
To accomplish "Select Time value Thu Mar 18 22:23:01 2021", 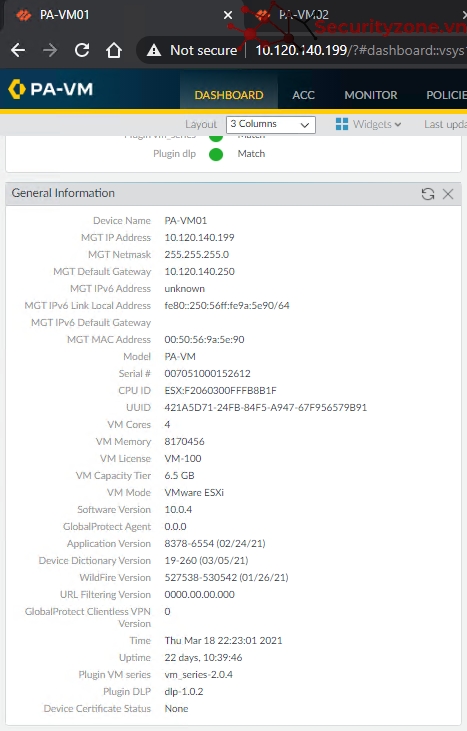I will pyautogui.click(x=223, y=641).
